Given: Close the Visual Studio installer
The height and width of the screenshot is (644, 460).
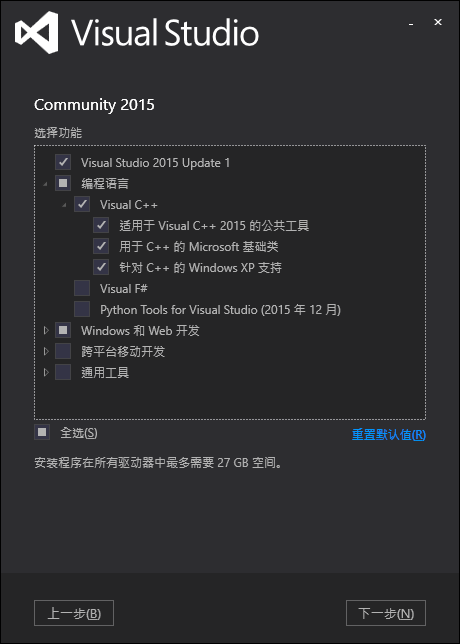Looking at the screenshot, I should coord(438,22).
